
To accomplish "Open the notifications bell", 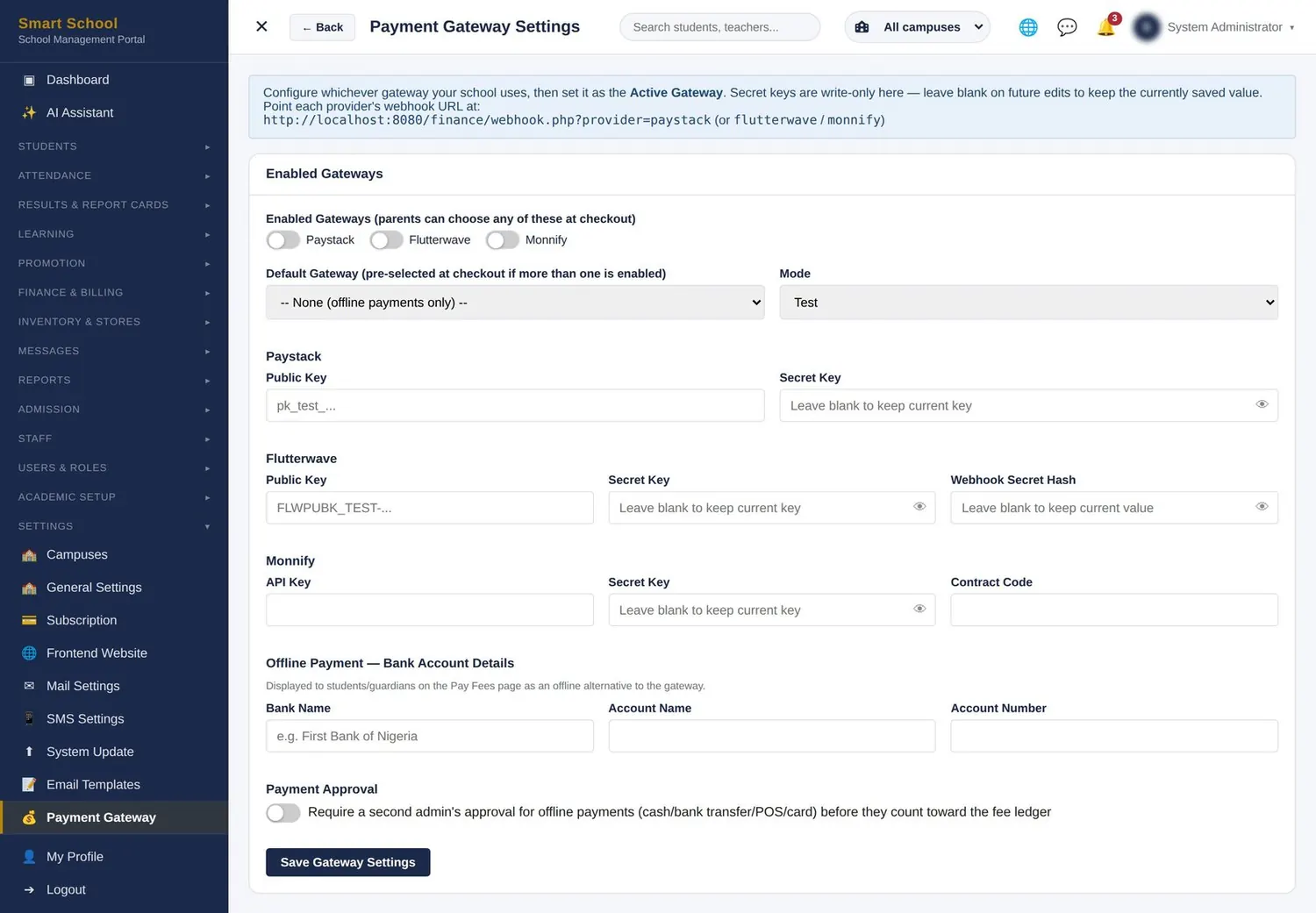I will (x=1106, y=27).
